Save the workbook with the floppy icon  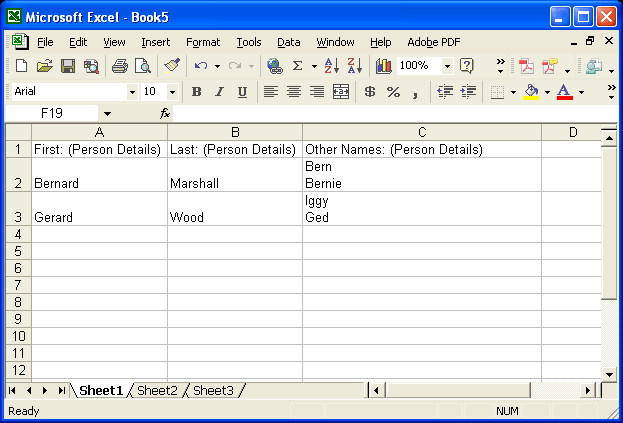tap(68, 66)
